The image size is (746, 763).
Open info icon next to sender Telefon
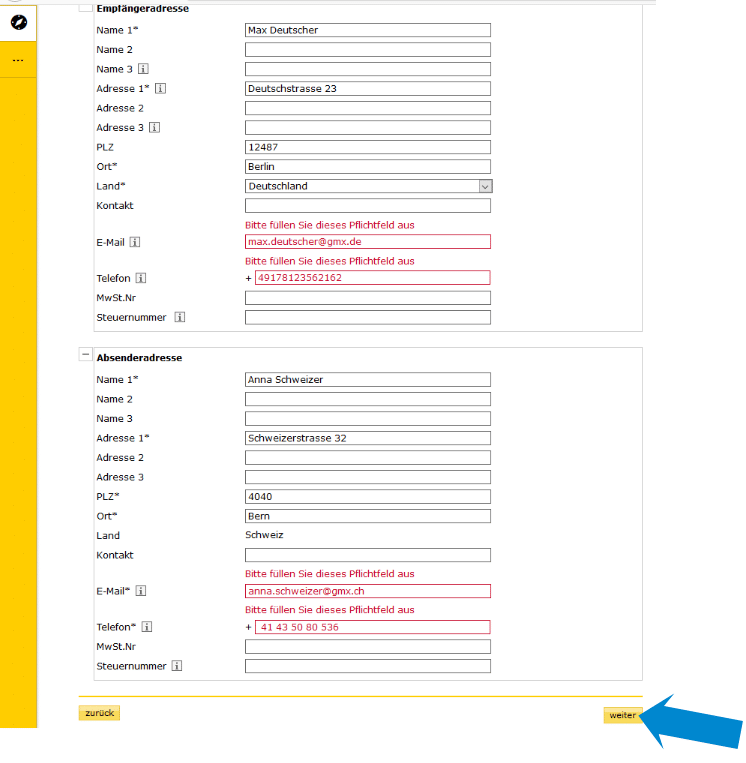[x=147, y=627]
